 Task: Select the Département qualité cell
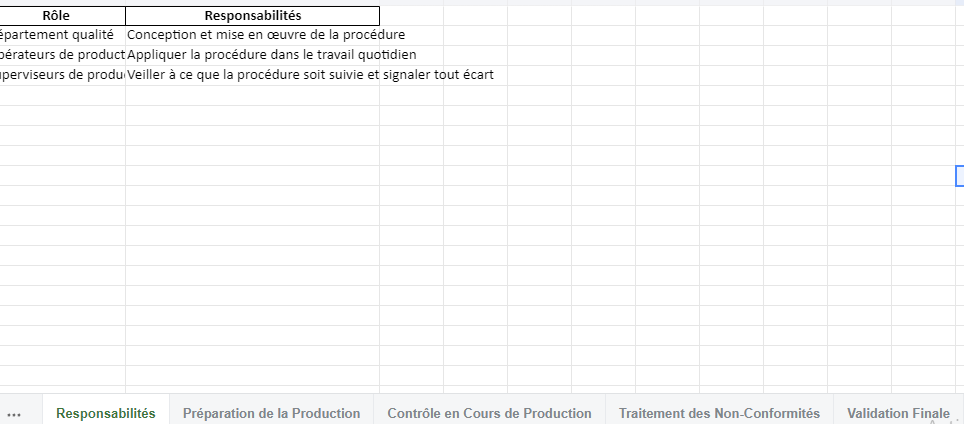coord(62,35)
